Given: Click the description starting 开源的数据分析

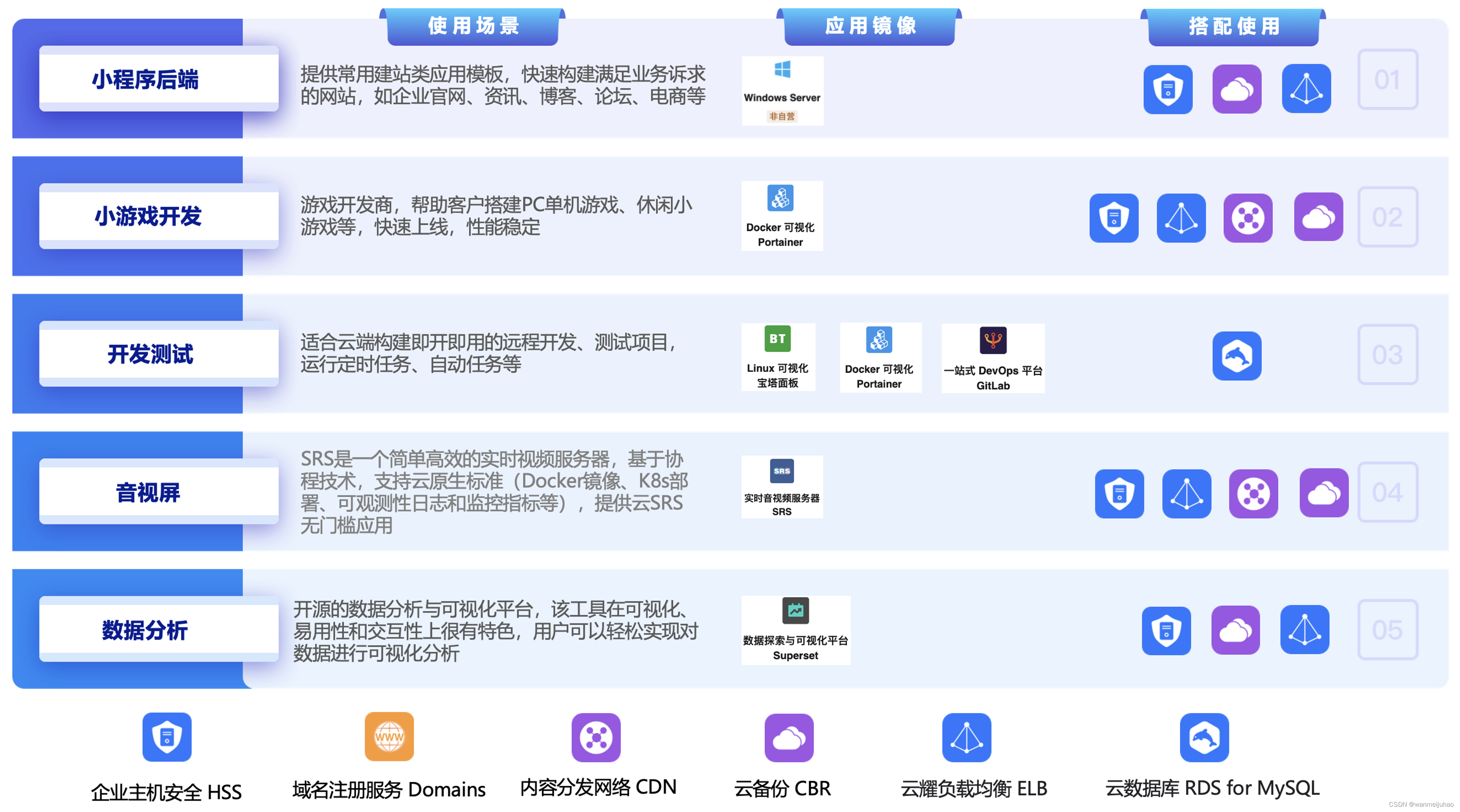Looking at the screenshot, I should (495, 631).
